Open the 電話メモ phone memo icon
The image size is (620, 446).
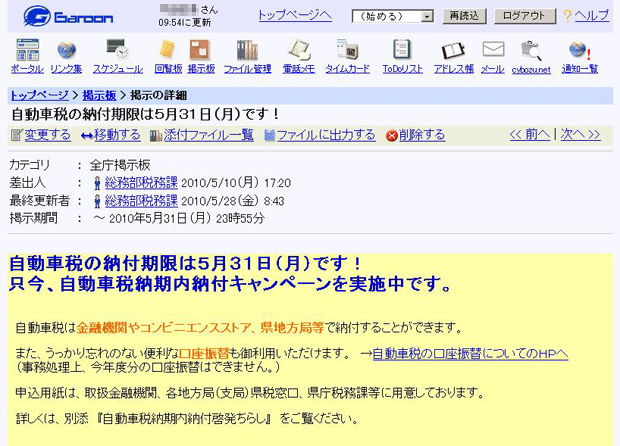click(x=299, y=50)
